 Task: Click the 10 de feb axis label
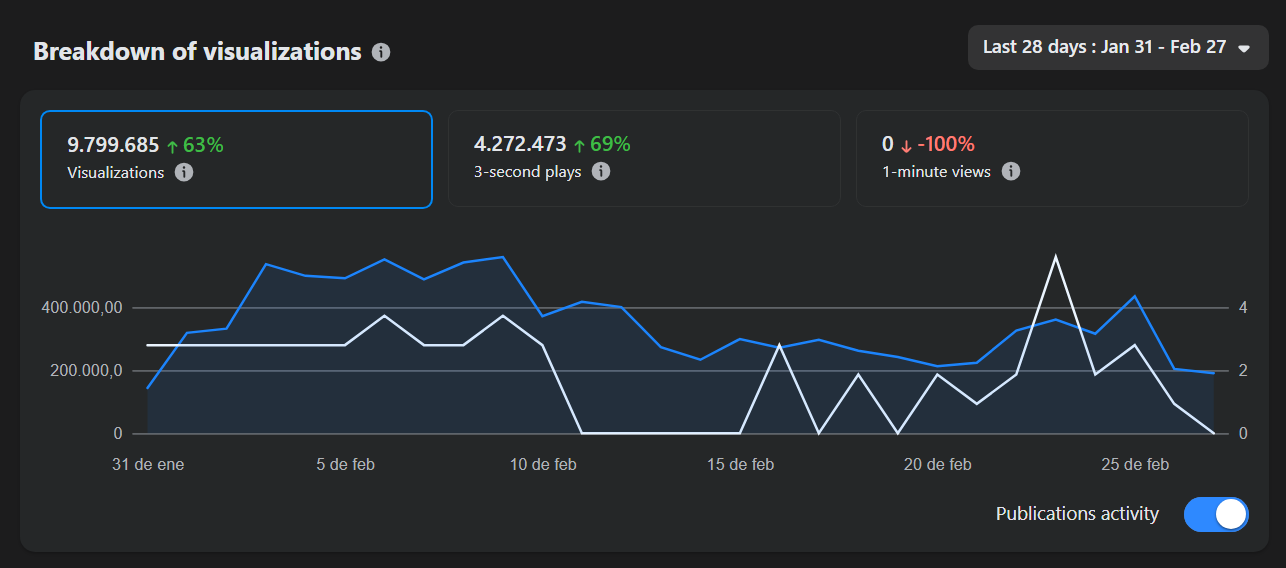click(543, 465)
